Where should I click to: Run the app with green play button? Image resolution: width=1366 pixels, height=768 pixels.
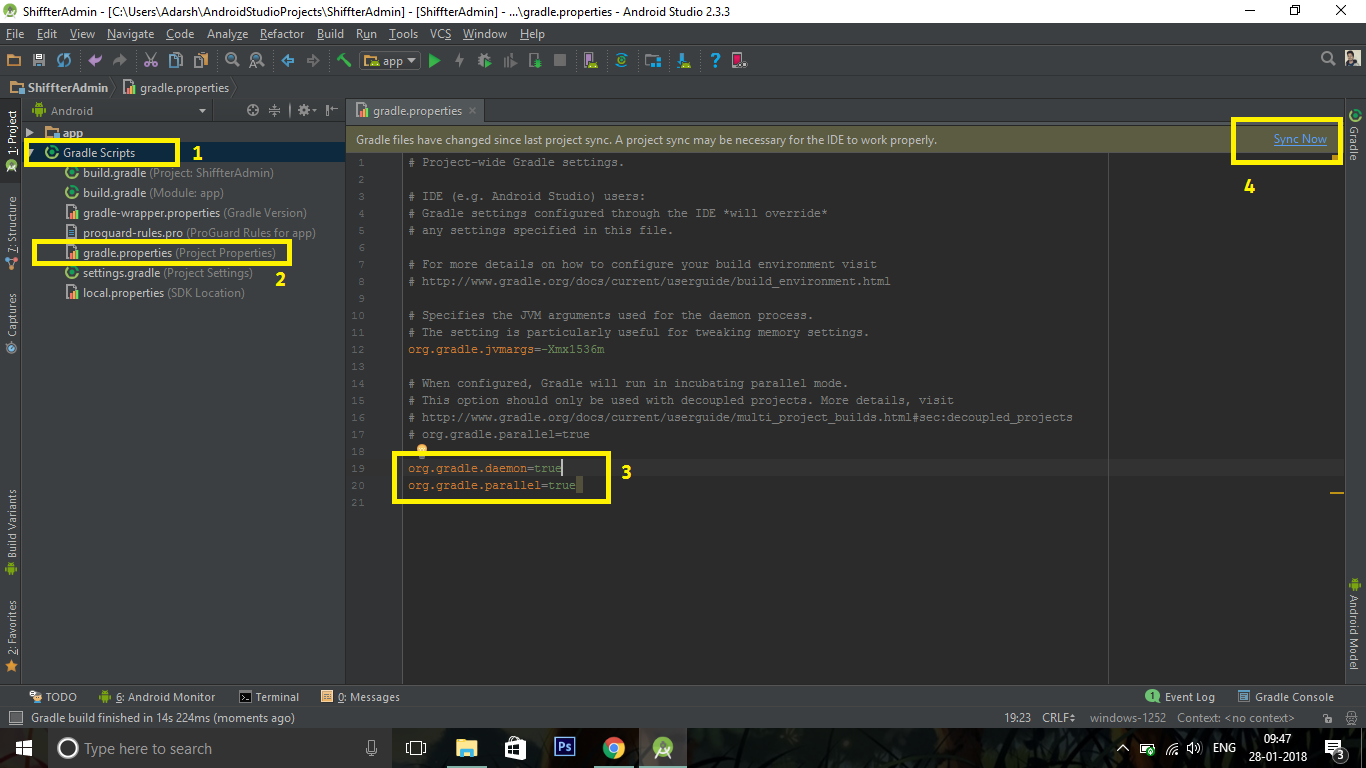point(434,61)
